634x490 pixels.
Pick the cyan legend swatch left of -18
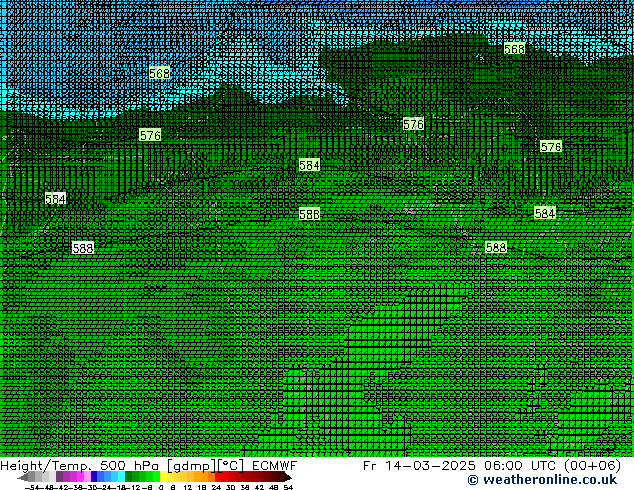tap(121, 477)
